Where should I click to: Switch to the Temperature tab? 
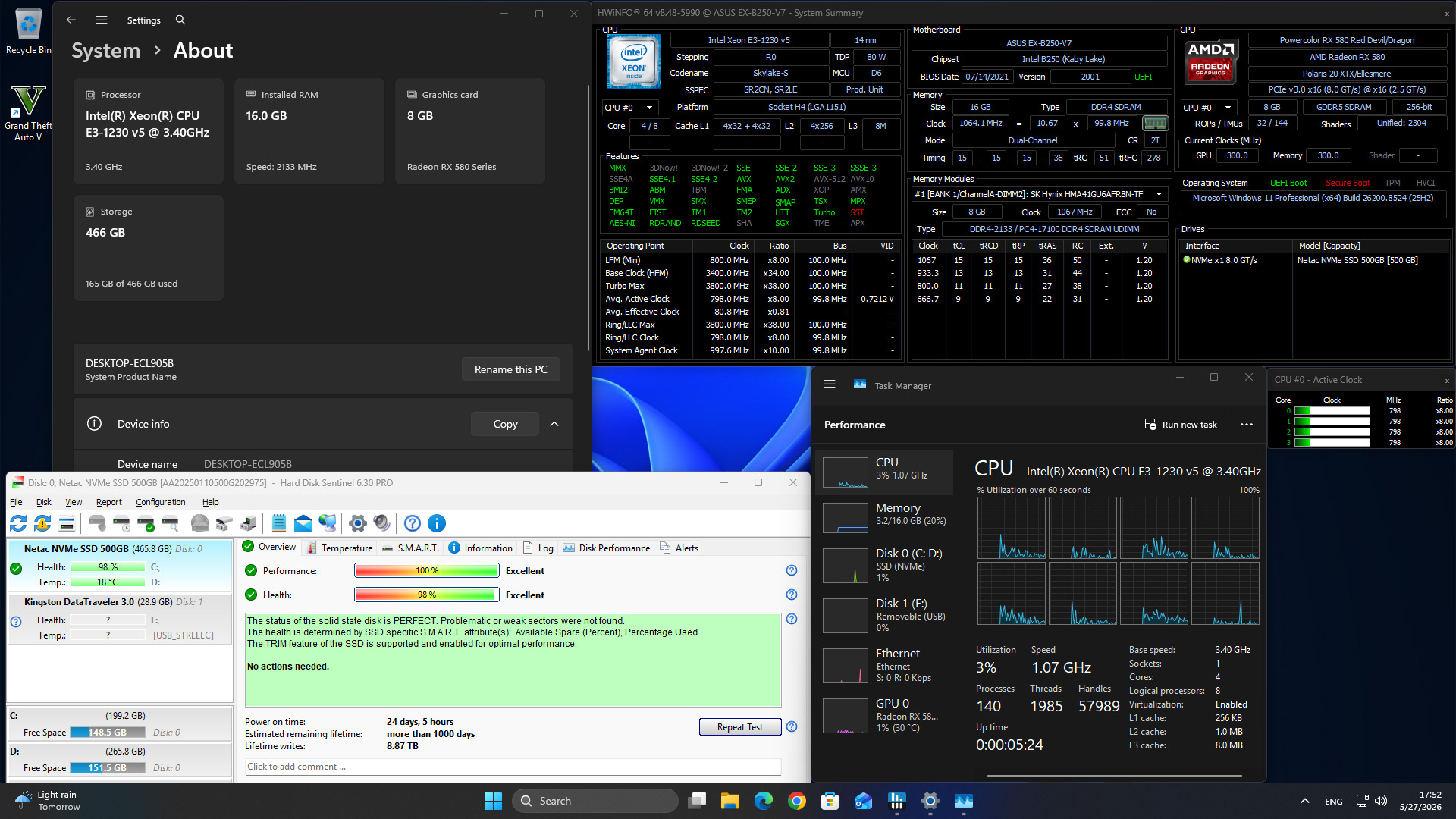339,548
